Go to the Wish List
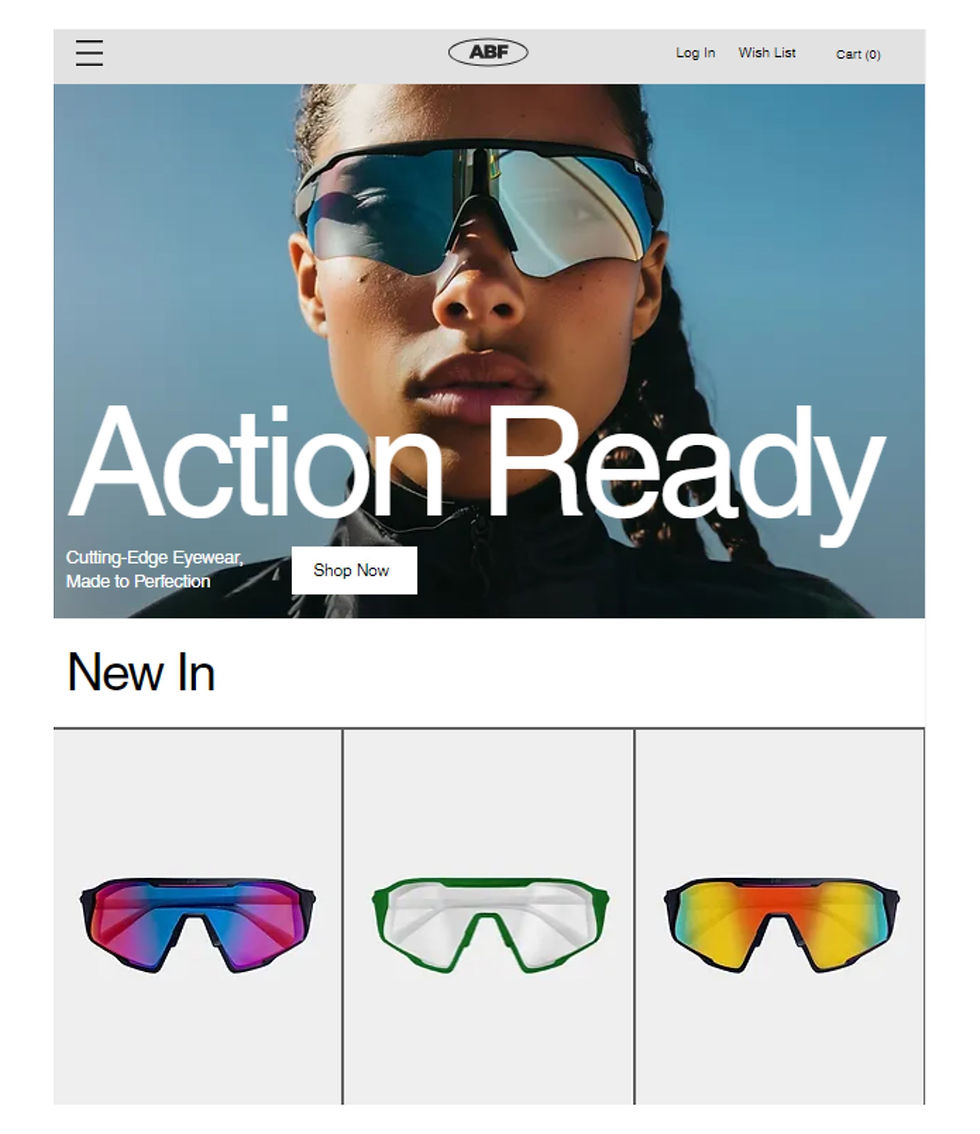 [x=767, y=53]
